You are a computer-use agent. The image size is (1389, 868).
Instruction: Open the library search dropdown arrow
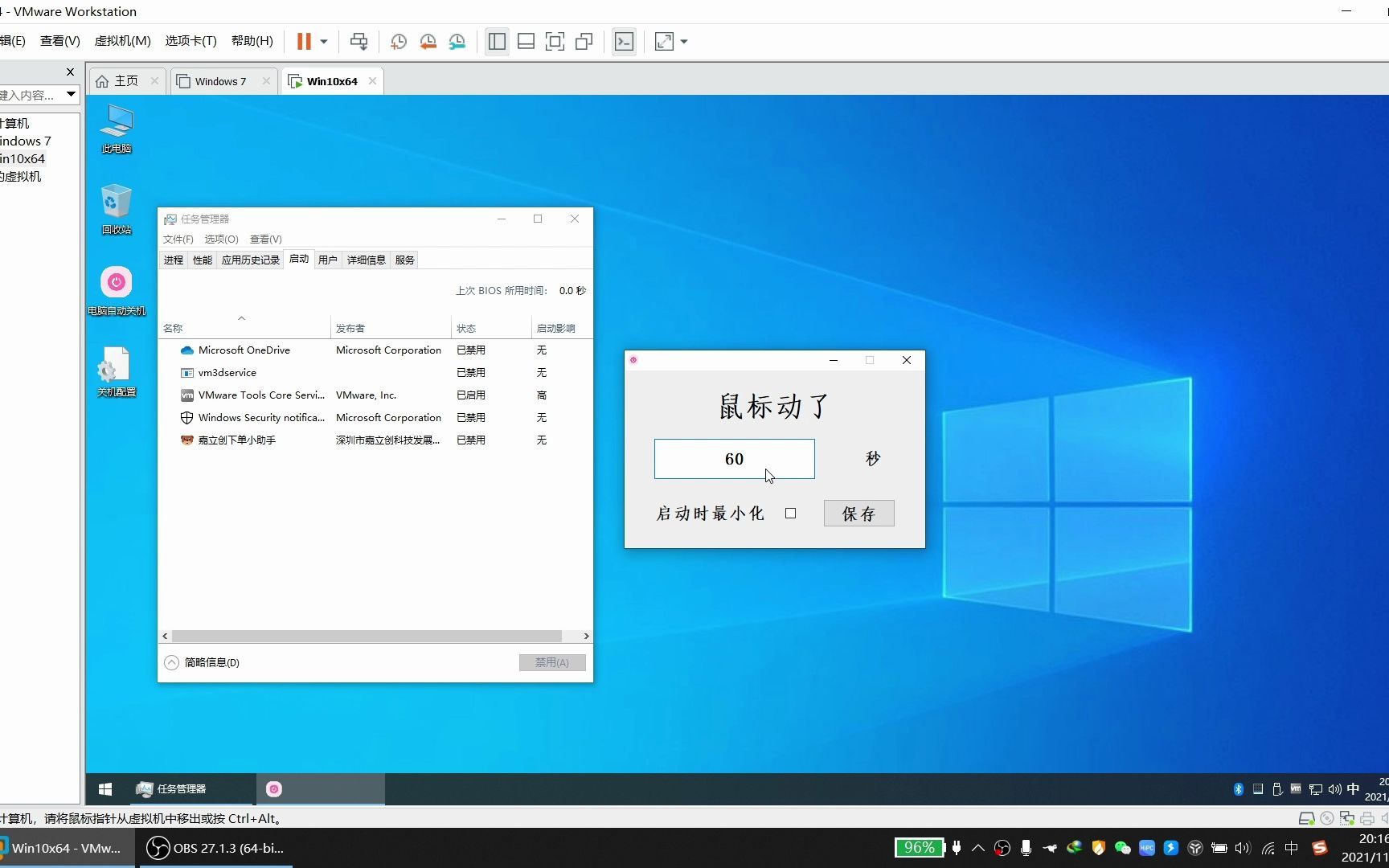point(71,94)
